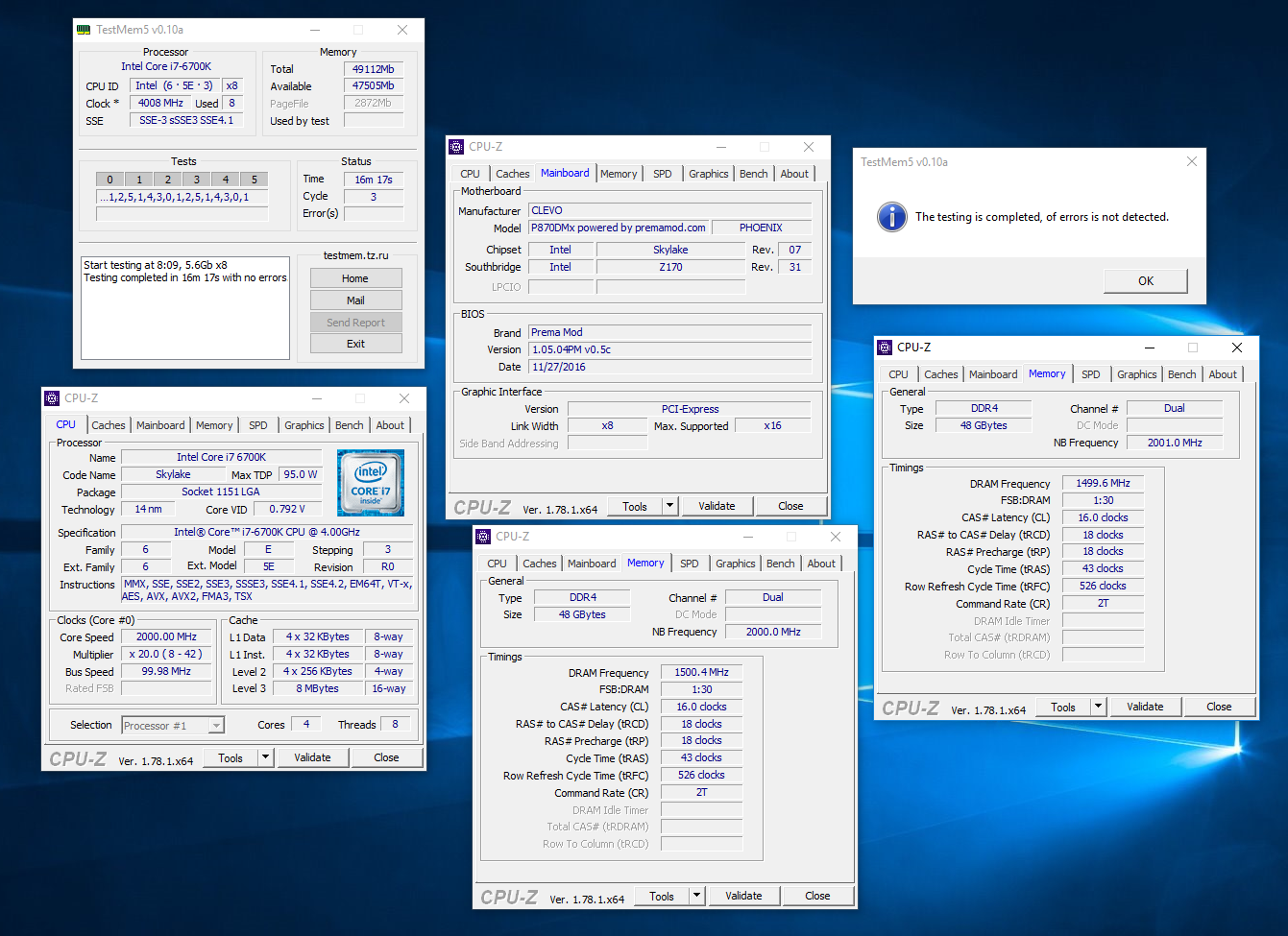Click close X on TestMem5 completion dialog

tap(1191, 161)
